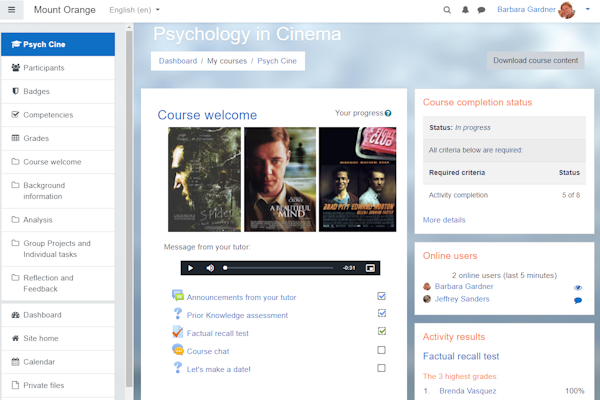This screenshot has height=400, width=600.
Task: Open Participants in the sidebar
Action: (58, 68)
